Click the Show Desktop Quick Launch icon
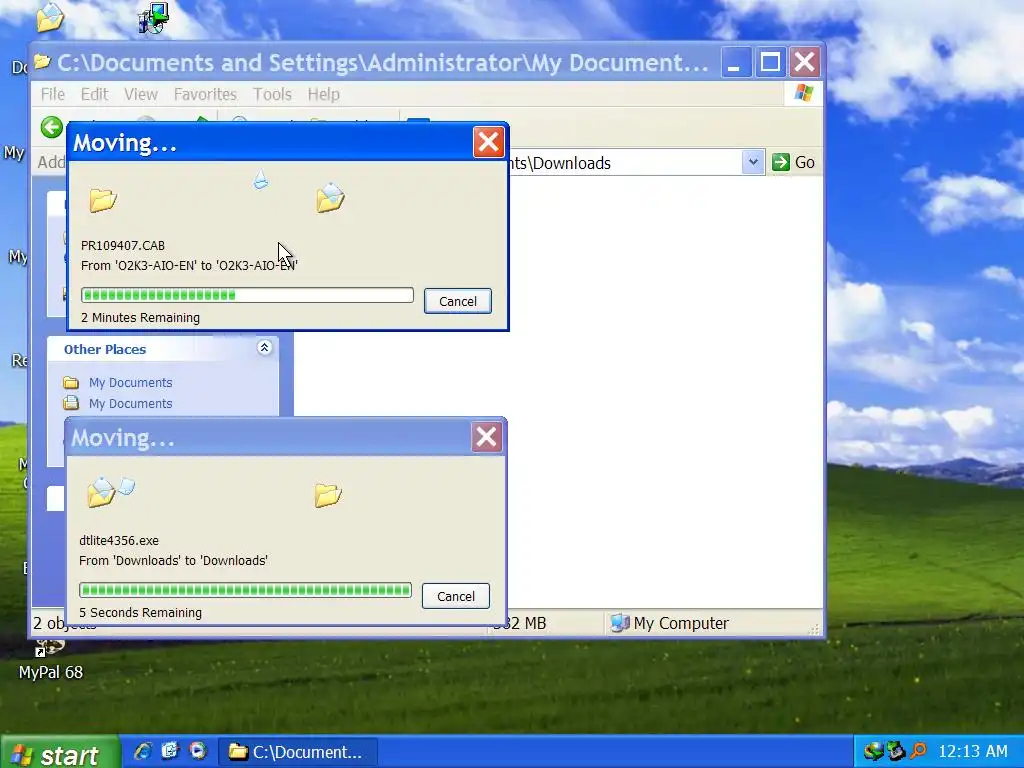This screenshot has width=1024, height=768. [x=170, y=752]
